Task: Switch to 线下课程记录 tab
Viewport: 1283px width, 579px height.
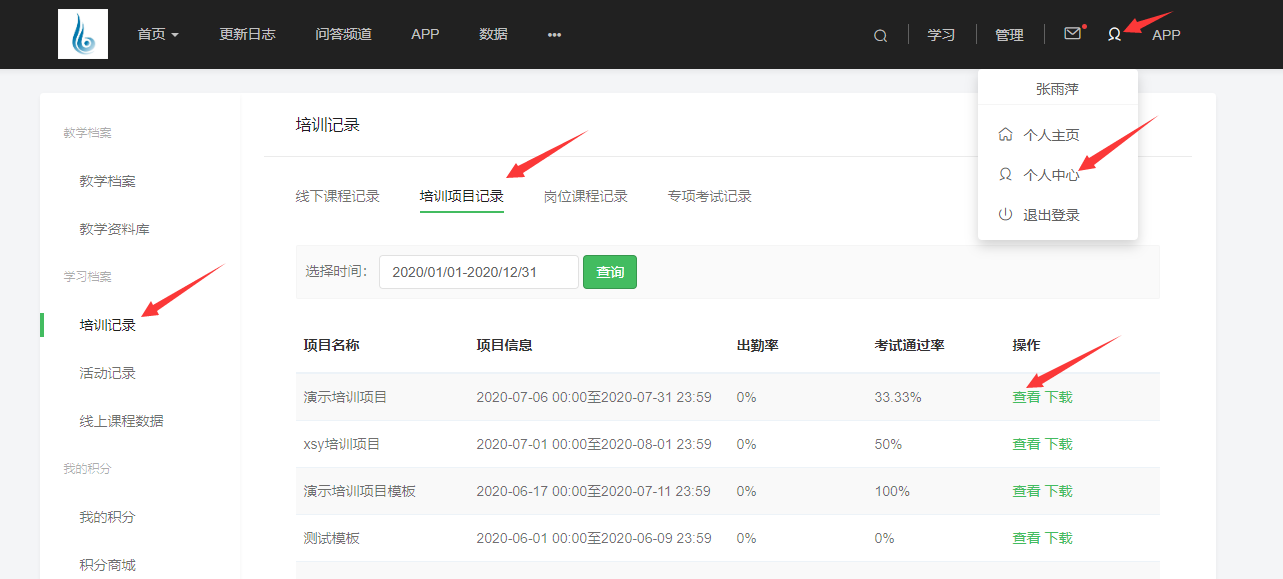Action: pos(338,196)
